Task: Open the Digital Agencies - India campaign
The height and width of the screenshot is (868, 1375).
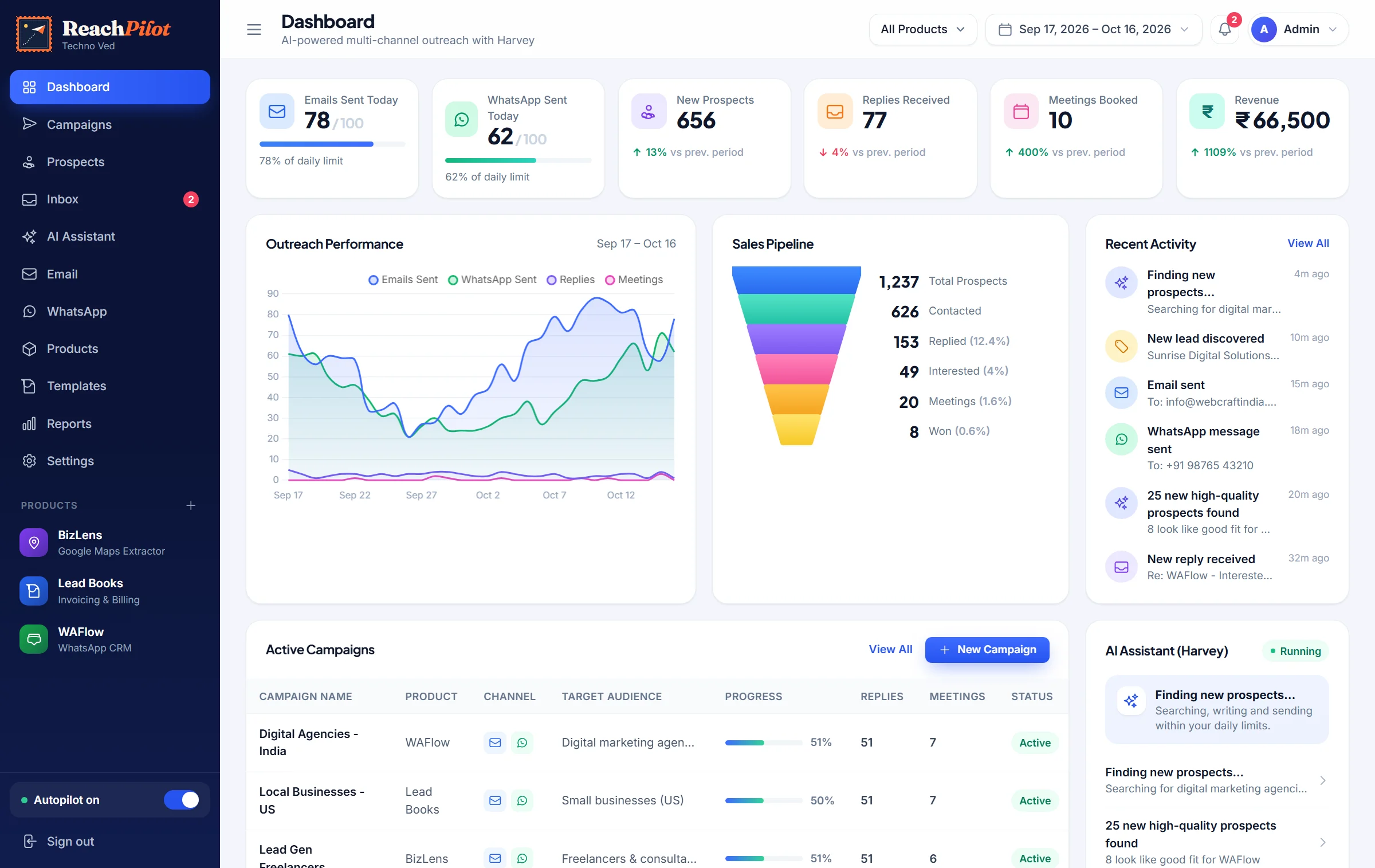Action: (308, 743)
